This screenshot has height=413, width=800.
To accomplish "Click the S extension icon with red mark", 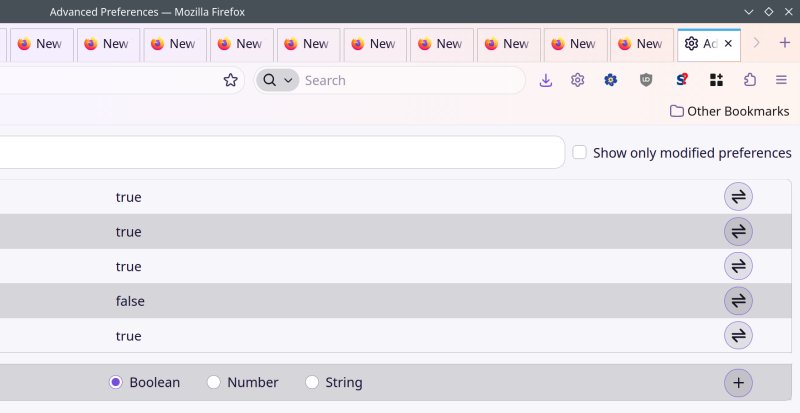I will coord(682,80).
